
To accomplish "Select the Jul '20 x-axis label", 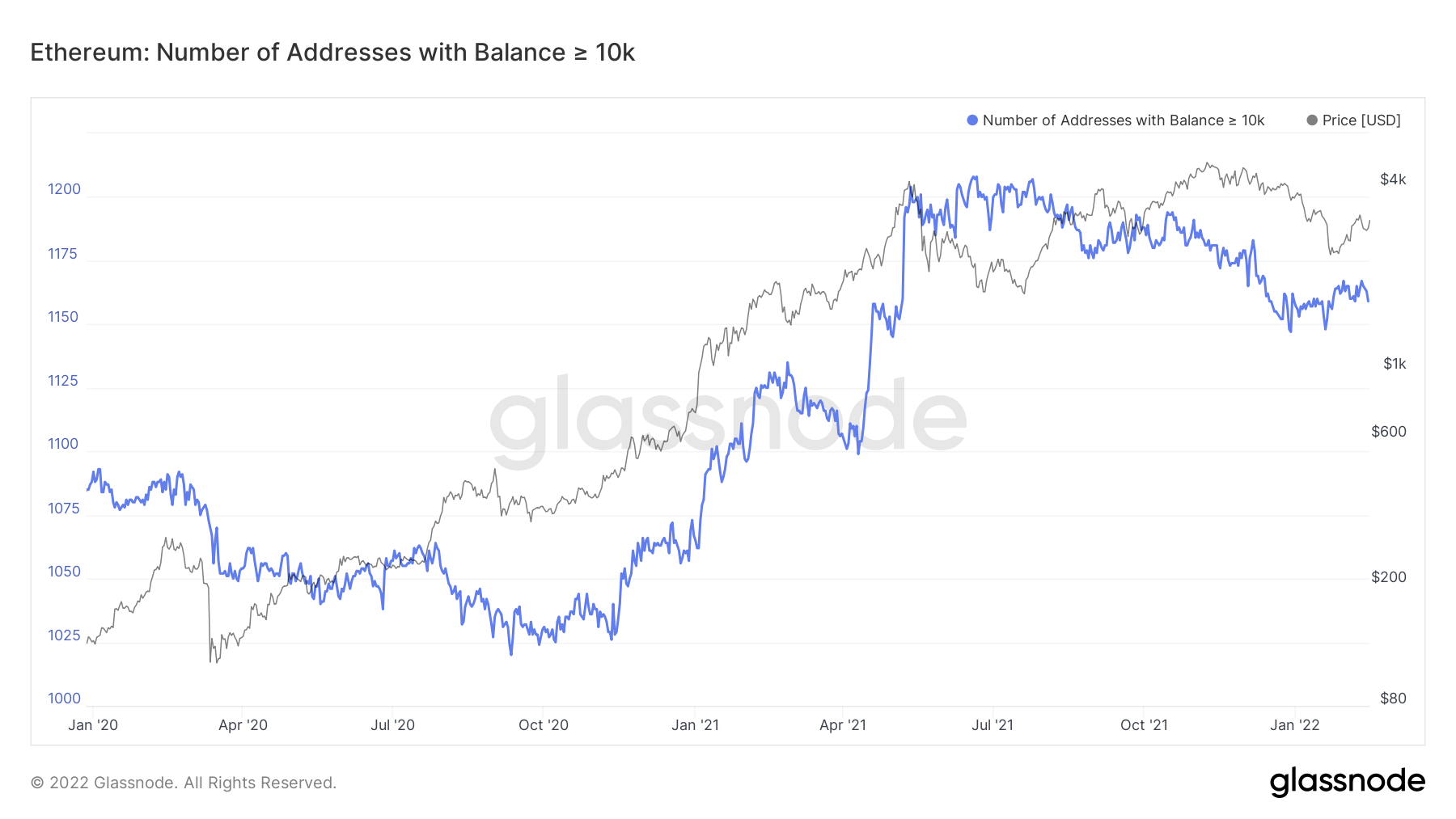I will 392,725.
